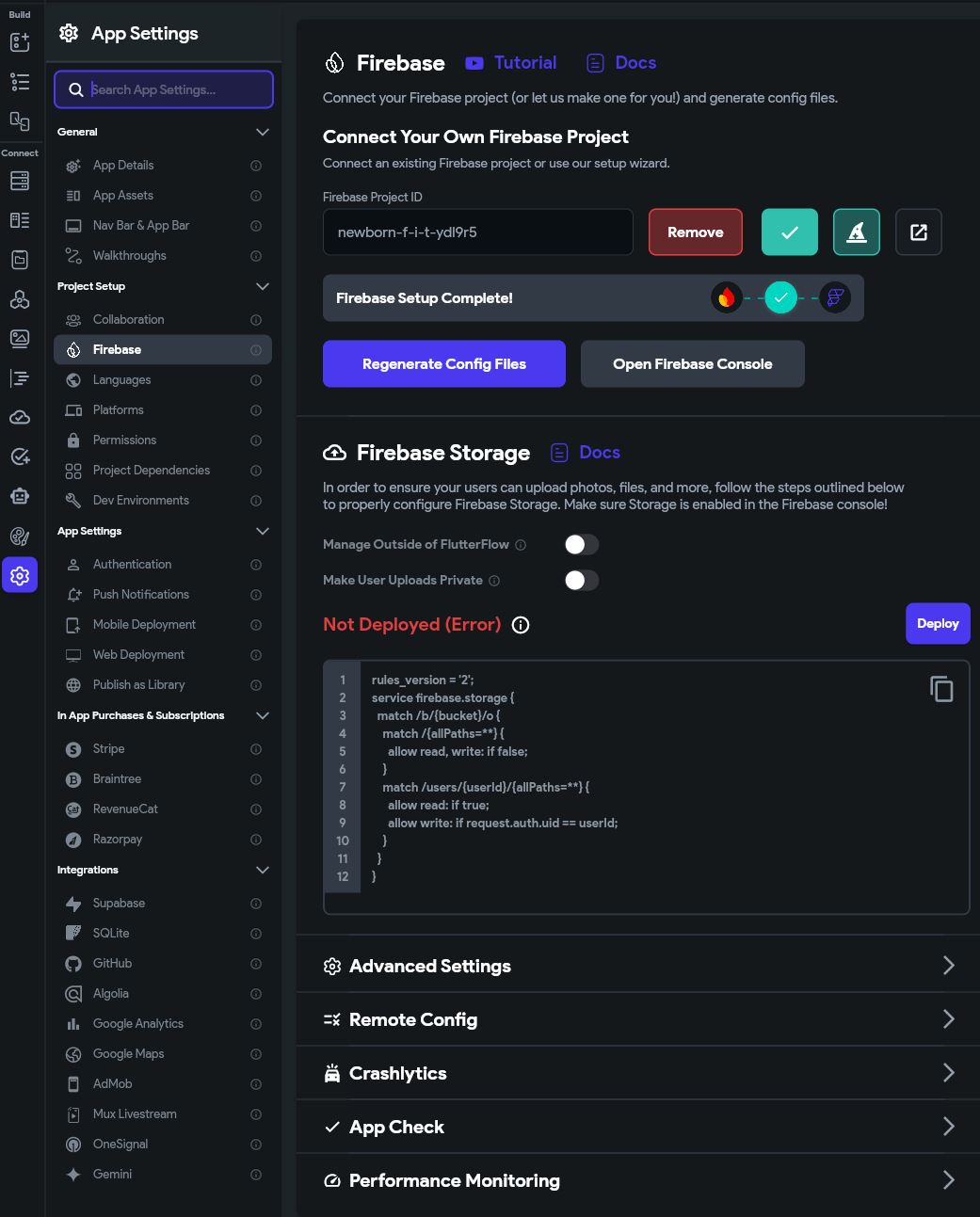Show info for Manage Outside of FlutterFlow

pos(521,545)
